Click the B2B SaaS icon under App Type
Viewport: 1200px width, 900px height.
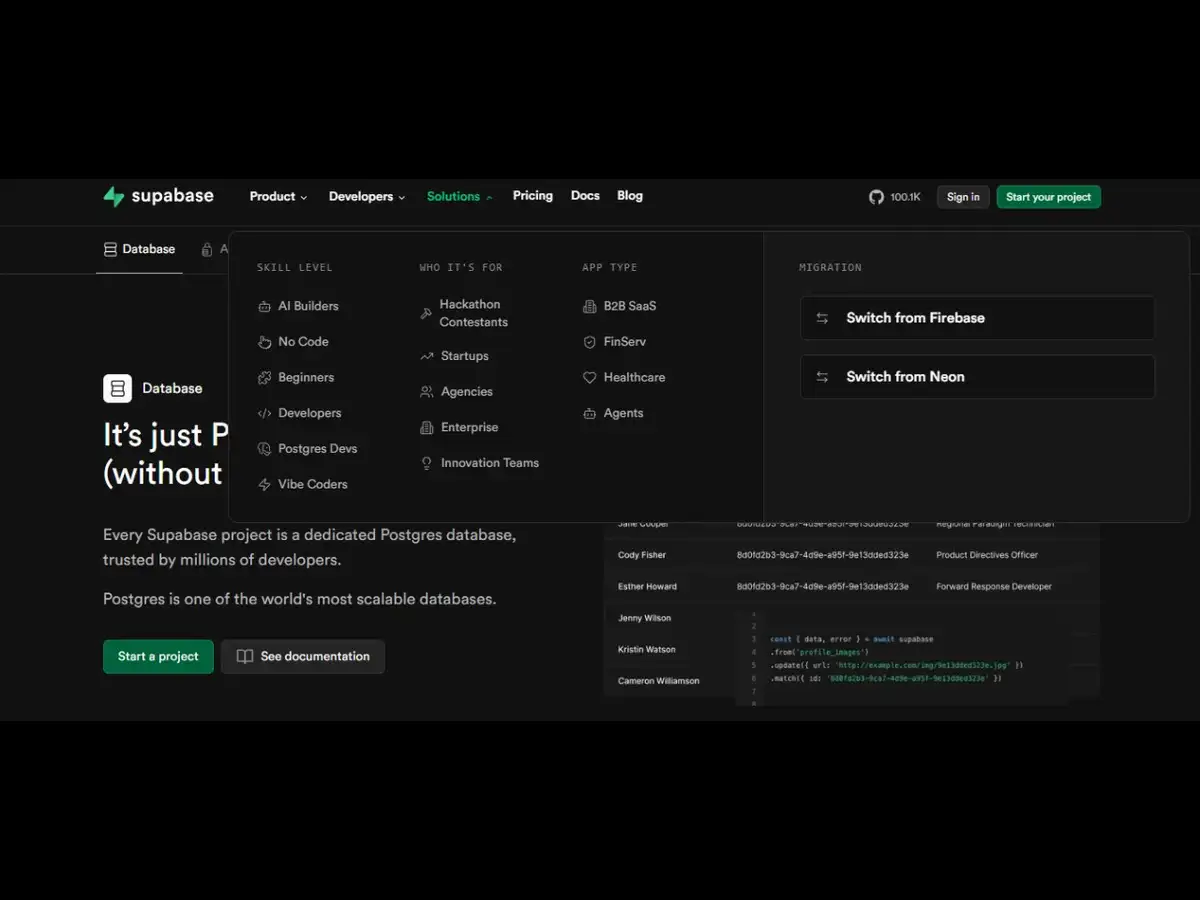590,306
